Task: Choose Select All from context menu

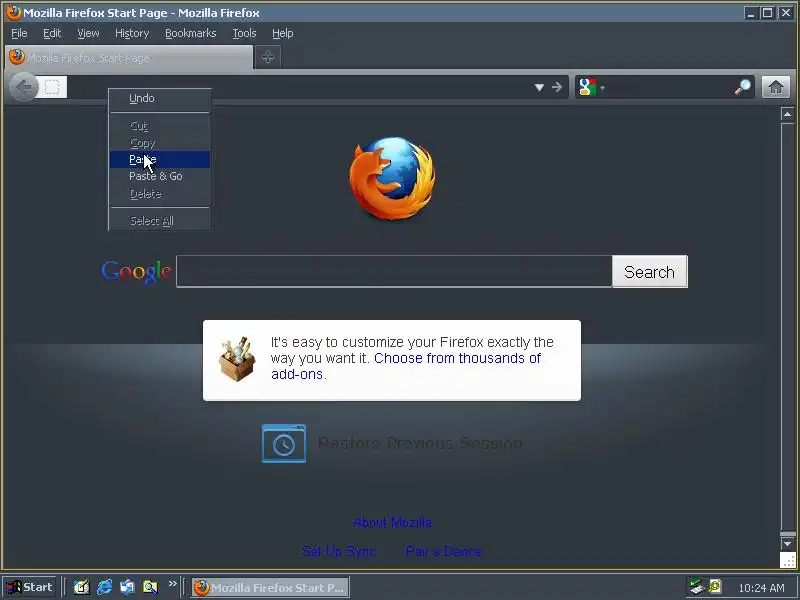Action: (160, 221)
